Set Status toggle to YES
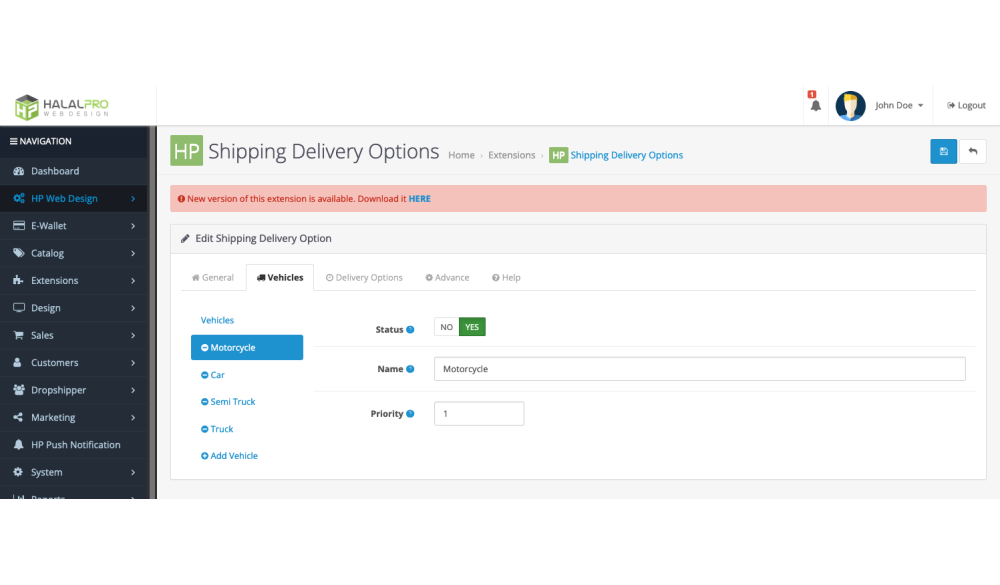The width and height of the screenshot is (1000, 585). pyautogui.click(x=472, y=327)
